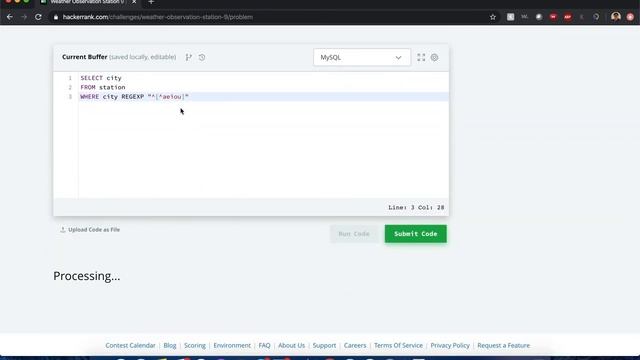Click the site lock icon in address bar
The height and width of the screenshot is (360, 640).
coord(56,17)
